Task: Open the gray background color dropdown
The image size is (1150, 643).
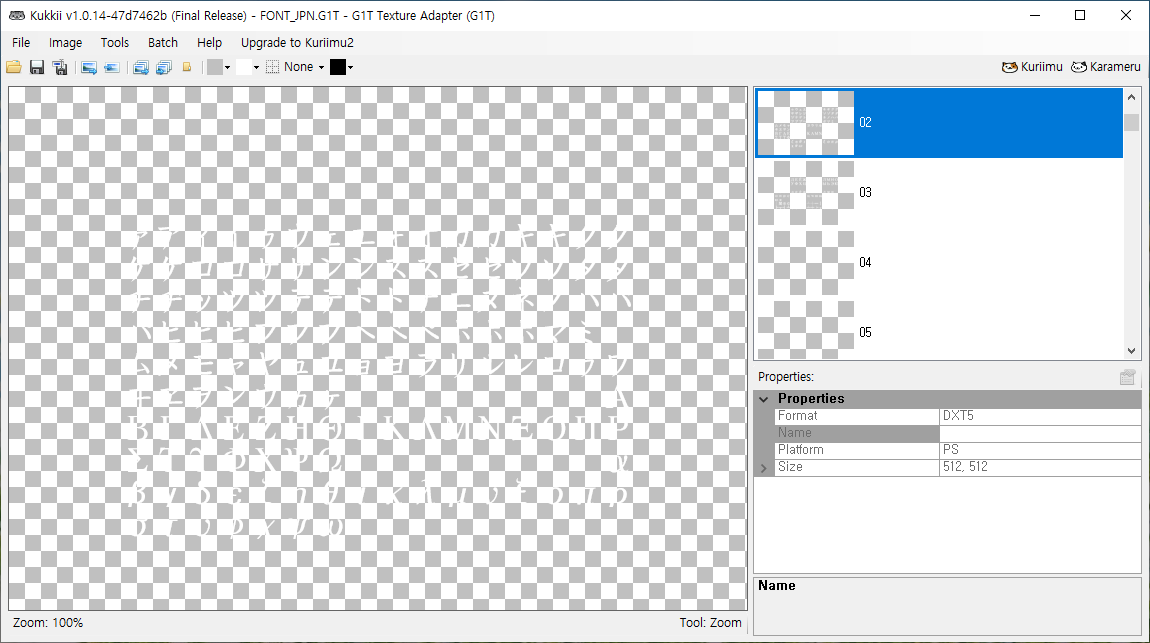Action: [x=227, y=67]
